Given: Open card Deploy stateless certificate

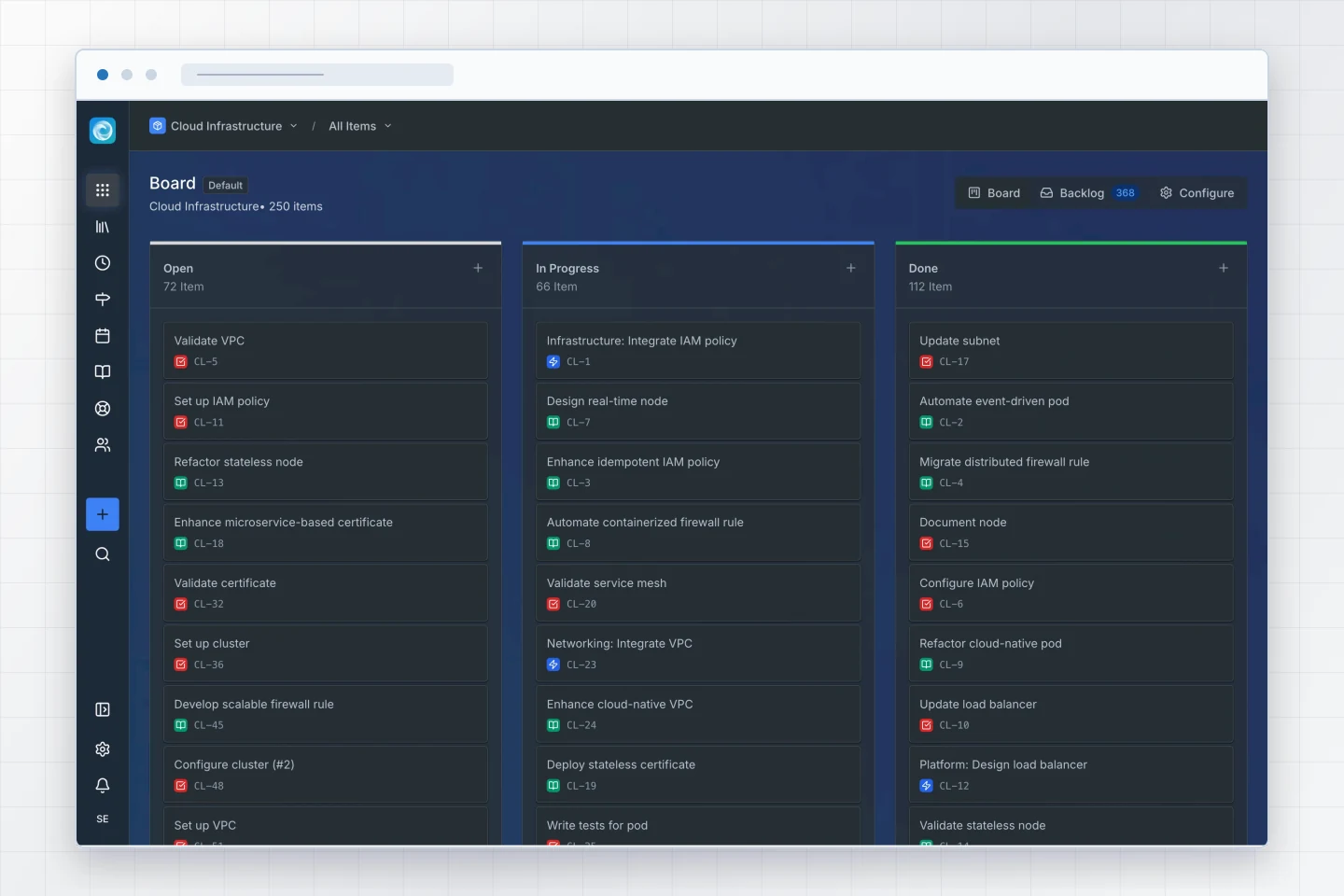Looking at the screenshot, I should [x=698, y=774].
